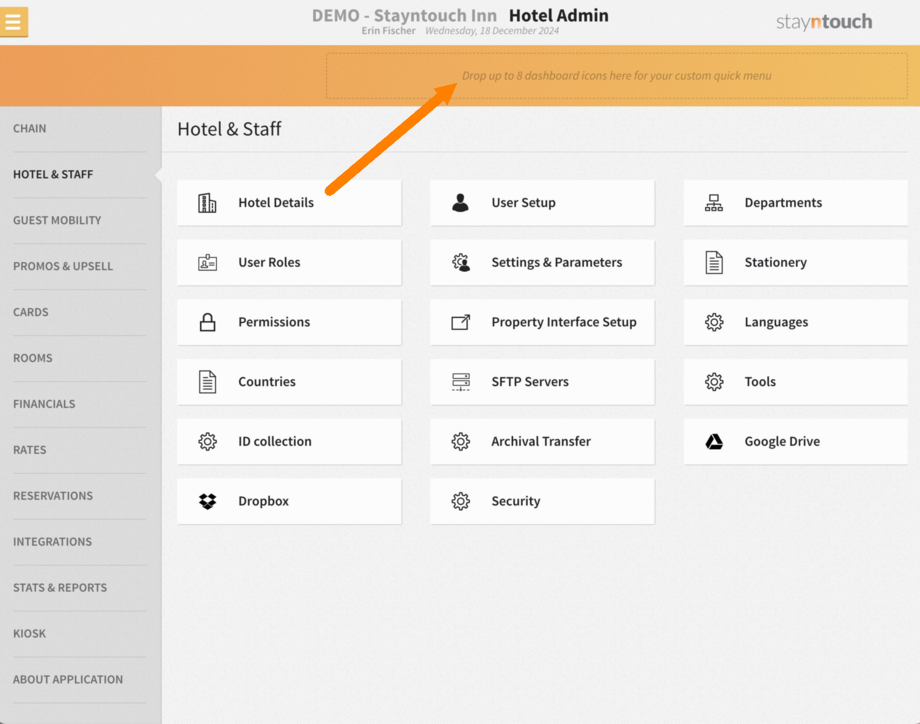The height and width of the screenshot is (724, 920).
Task: Open STATS & REPORTS sidebar section
Action: [60, 588]
